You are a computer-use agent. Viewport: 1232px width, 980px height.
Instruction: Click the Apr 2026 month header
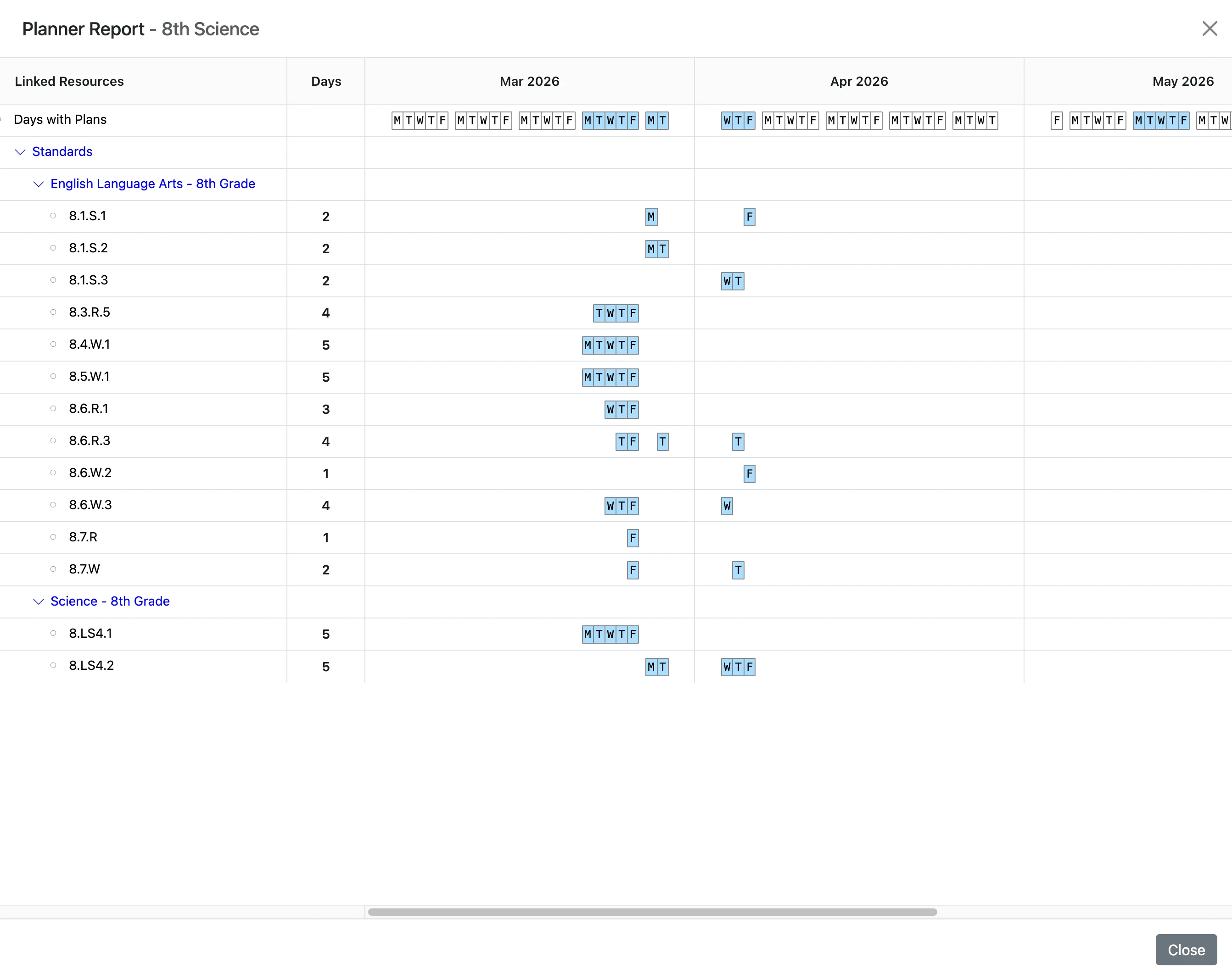click(859, 81)
